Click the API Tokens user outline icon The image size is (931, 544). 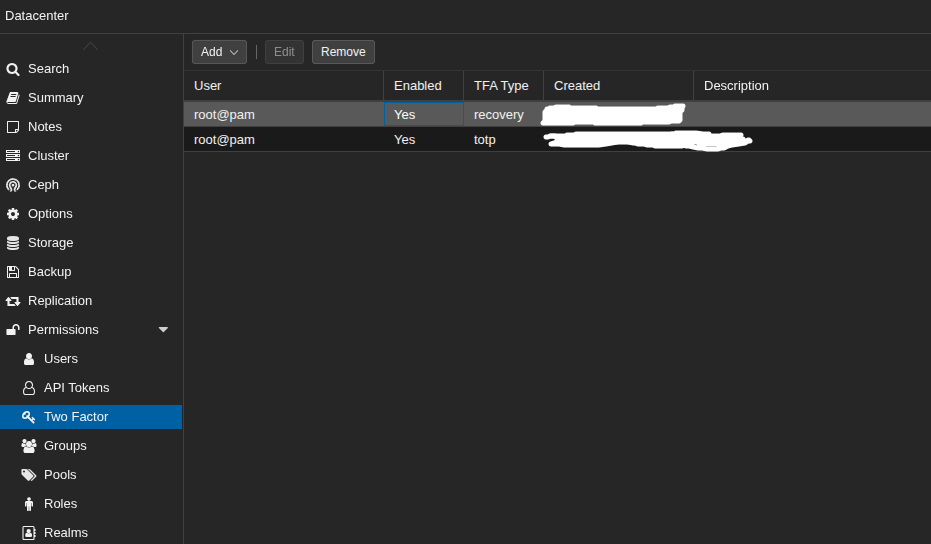point(28,388)
